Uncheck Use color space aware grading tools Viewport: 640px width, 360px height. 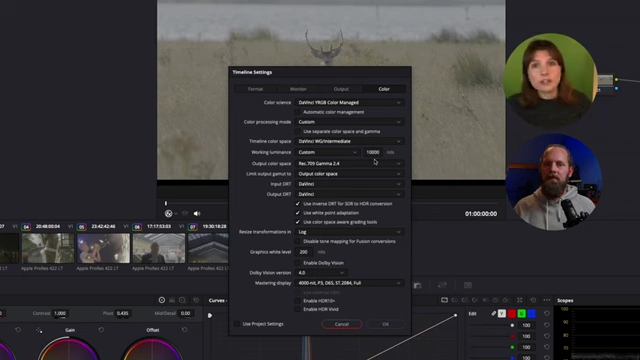pyautogui.click(x=298, y=222)
